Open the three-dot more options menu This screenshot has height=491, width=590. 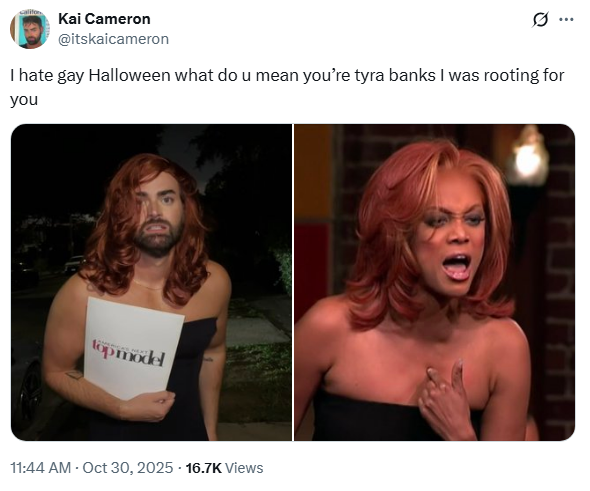coord(566,20)
